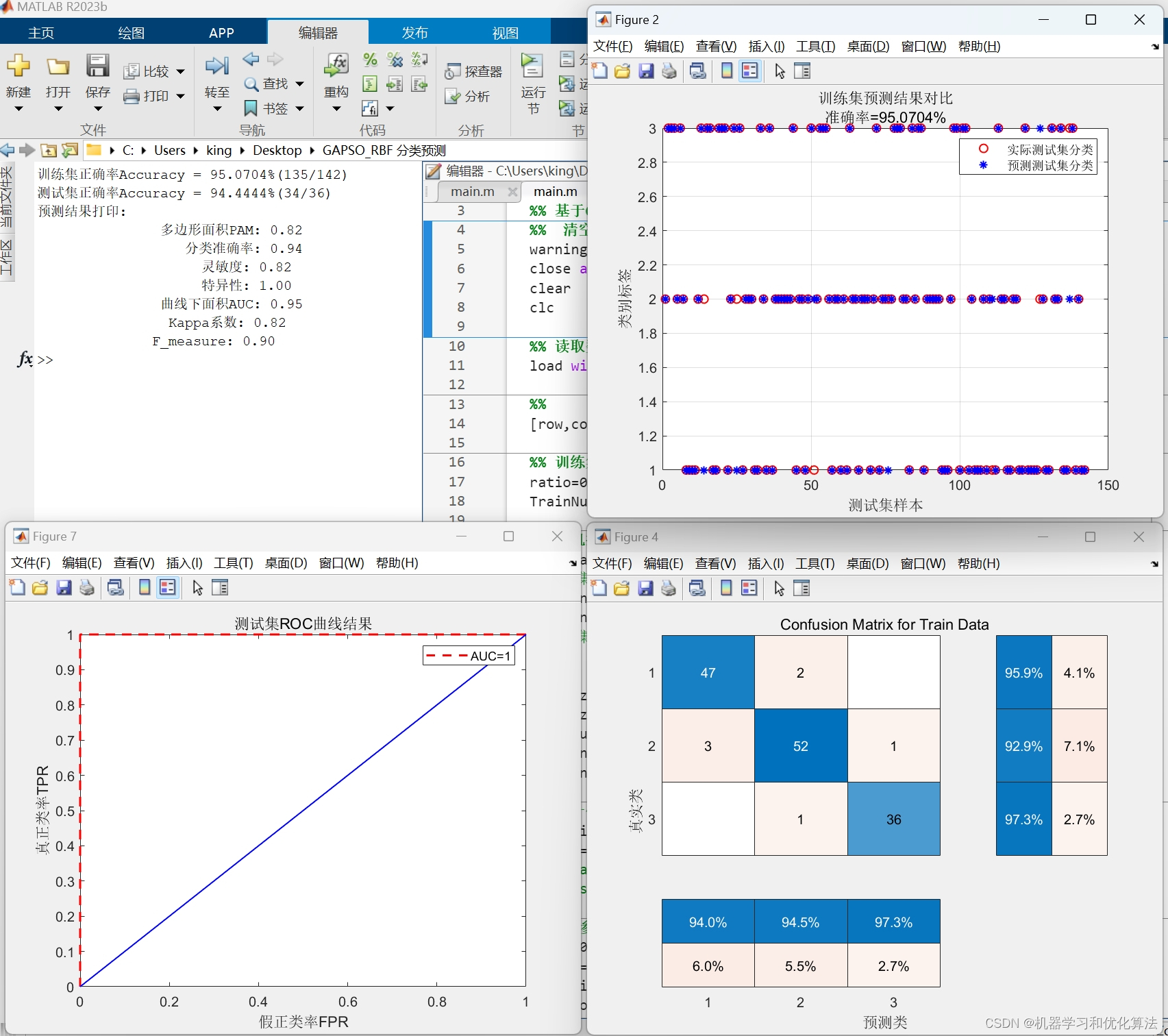The width and height of the screenshot is (1168, 1036).
Task: Toggle Edit Plot mode in Figure 7
Action: tap(197, 587)
